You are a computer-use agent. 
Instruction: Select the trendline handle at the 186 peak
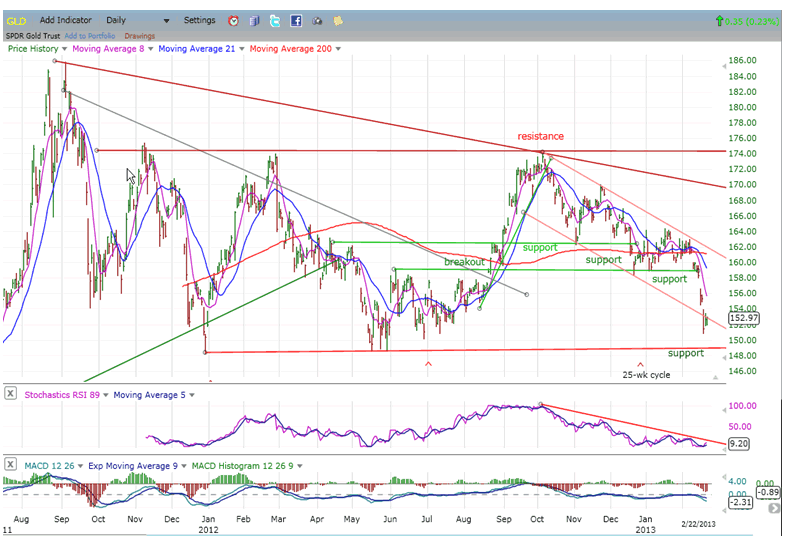click(x=55, y=61)
